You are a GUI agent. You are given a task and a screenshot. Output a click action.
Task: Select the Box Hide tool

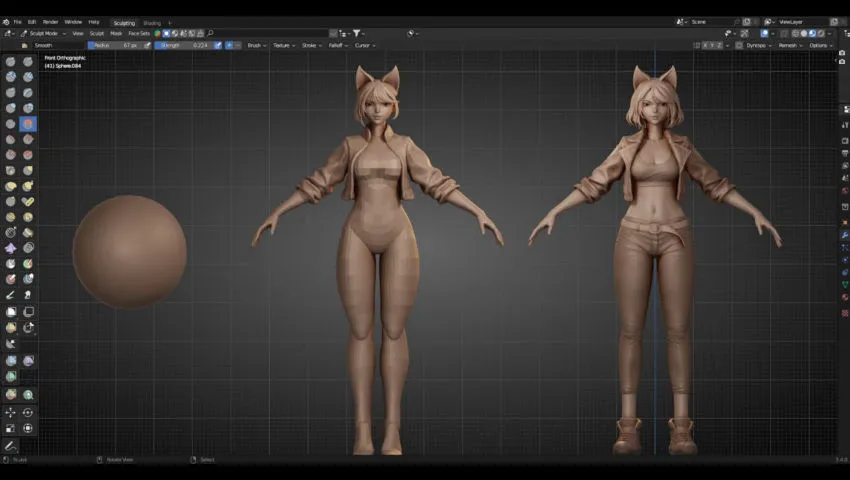[x=28, y=311]
